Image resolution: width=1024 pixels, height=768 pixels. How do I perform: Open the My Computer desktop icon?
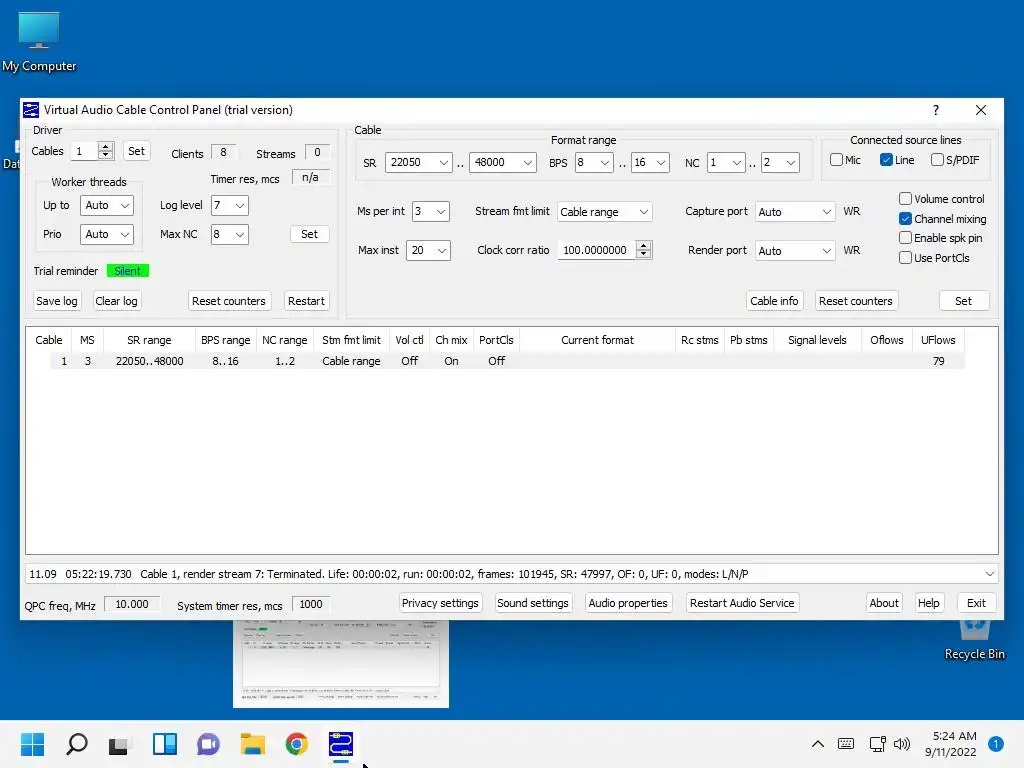click(39, 42)
